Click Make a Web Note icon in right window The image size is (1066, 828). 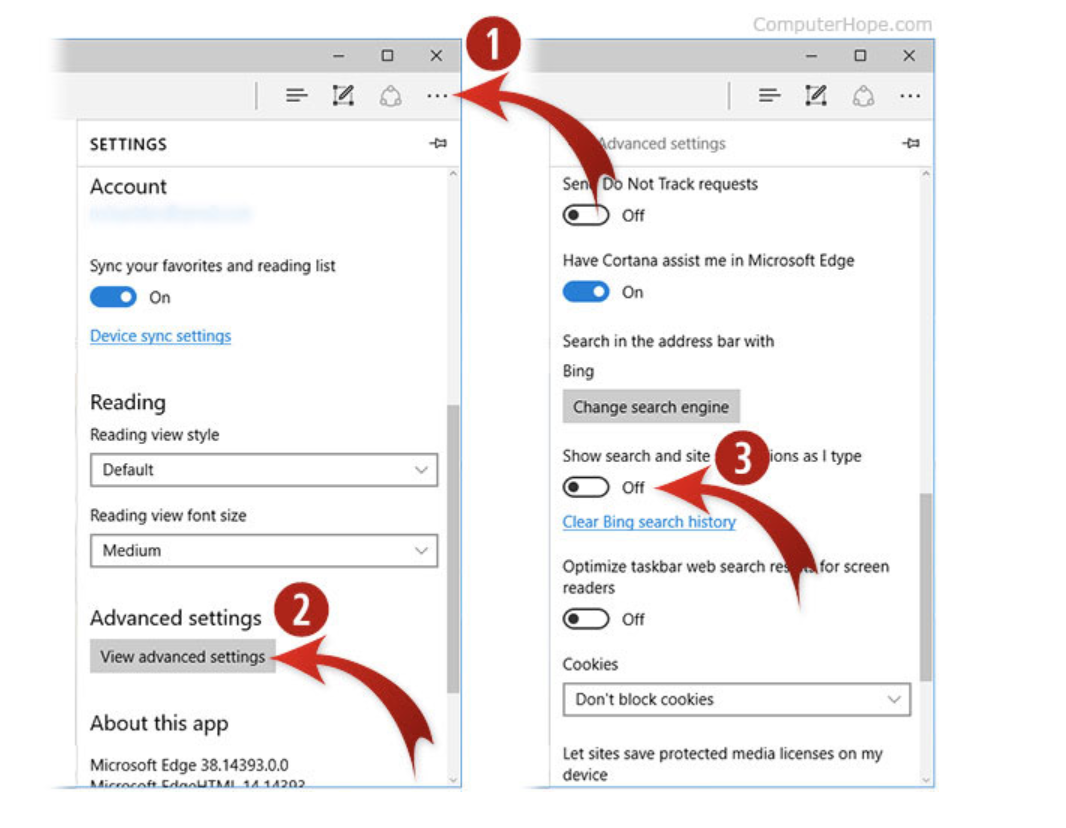(x=816, y=96)
